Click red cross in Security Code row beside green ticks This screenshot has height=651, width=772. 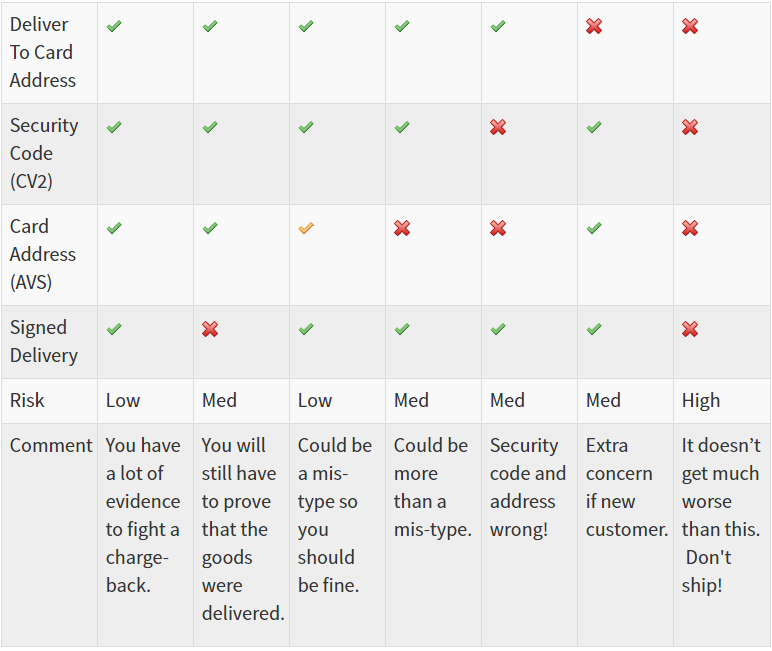click(498, 127)
